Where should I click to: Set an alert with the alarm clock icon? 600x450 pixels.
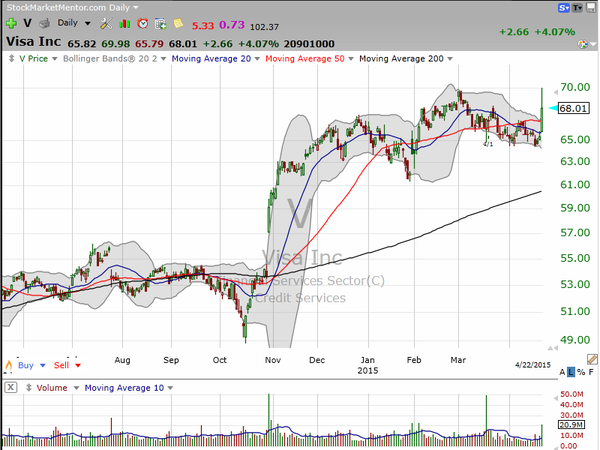point(143,24)
